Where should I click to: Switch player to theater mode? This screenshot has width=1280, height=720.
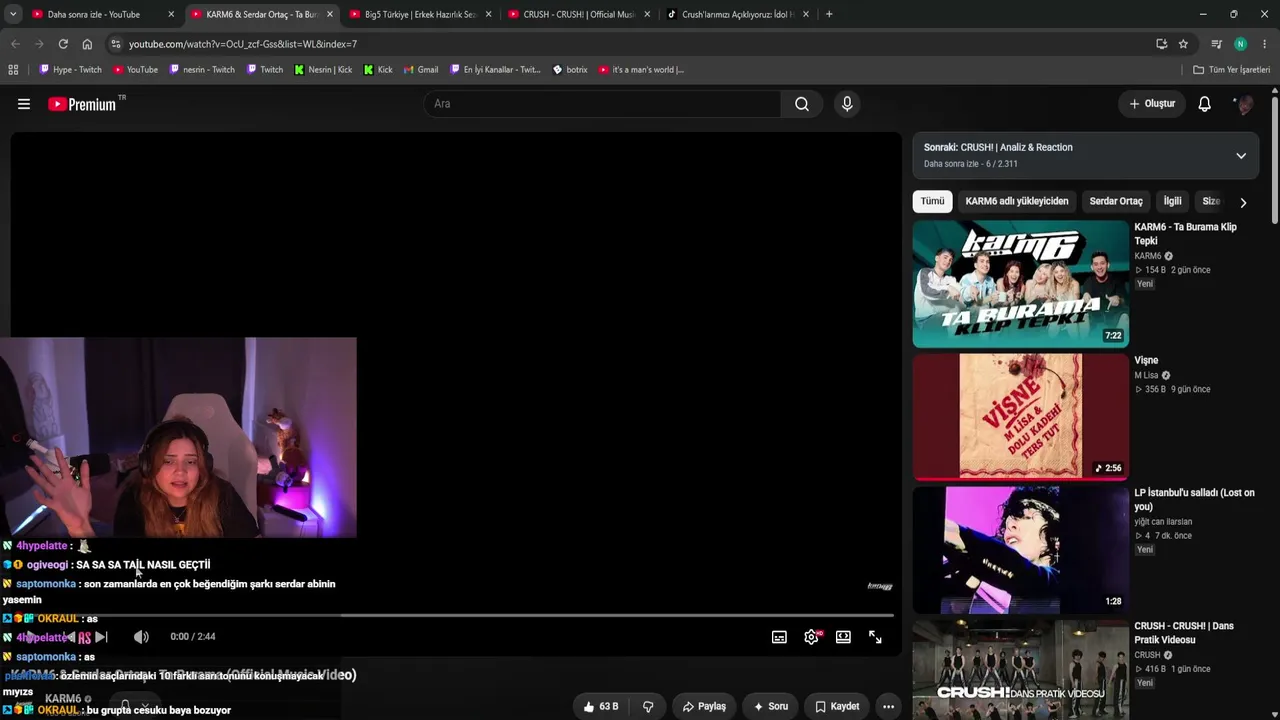pyautogui.click(x=843, y=637)
